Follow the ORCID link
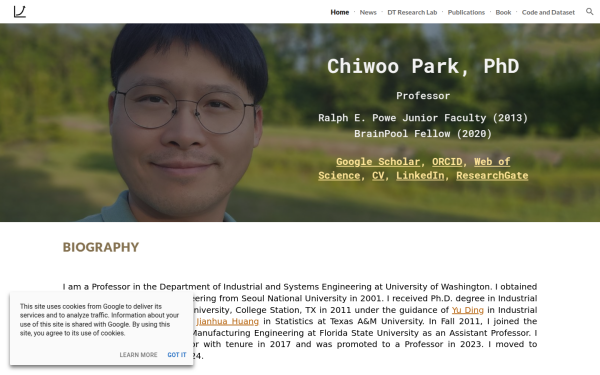Image resolution: width=600 pixels, height=375 pixels. click(x=447, y=162)
